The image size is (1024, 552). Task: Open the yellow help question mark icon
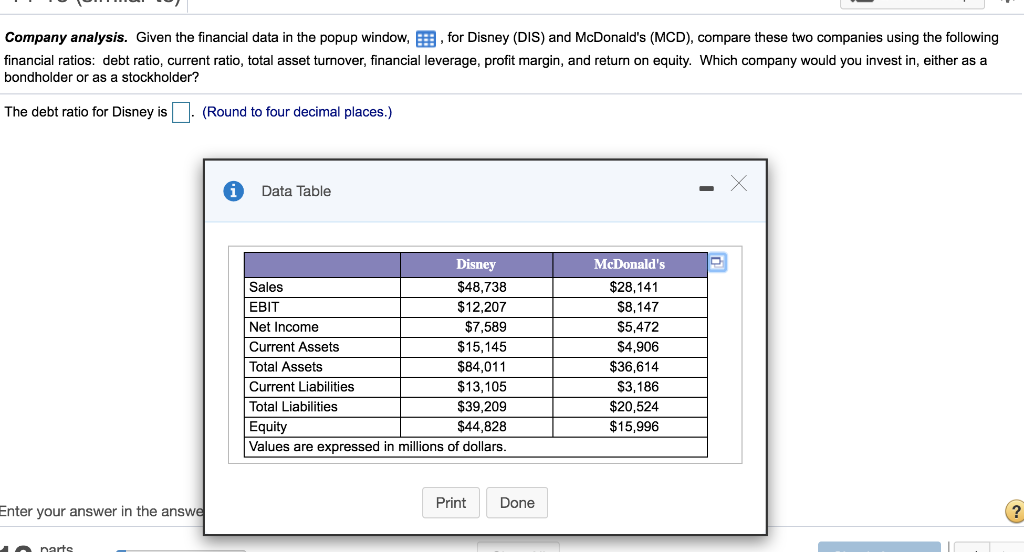1016,511
